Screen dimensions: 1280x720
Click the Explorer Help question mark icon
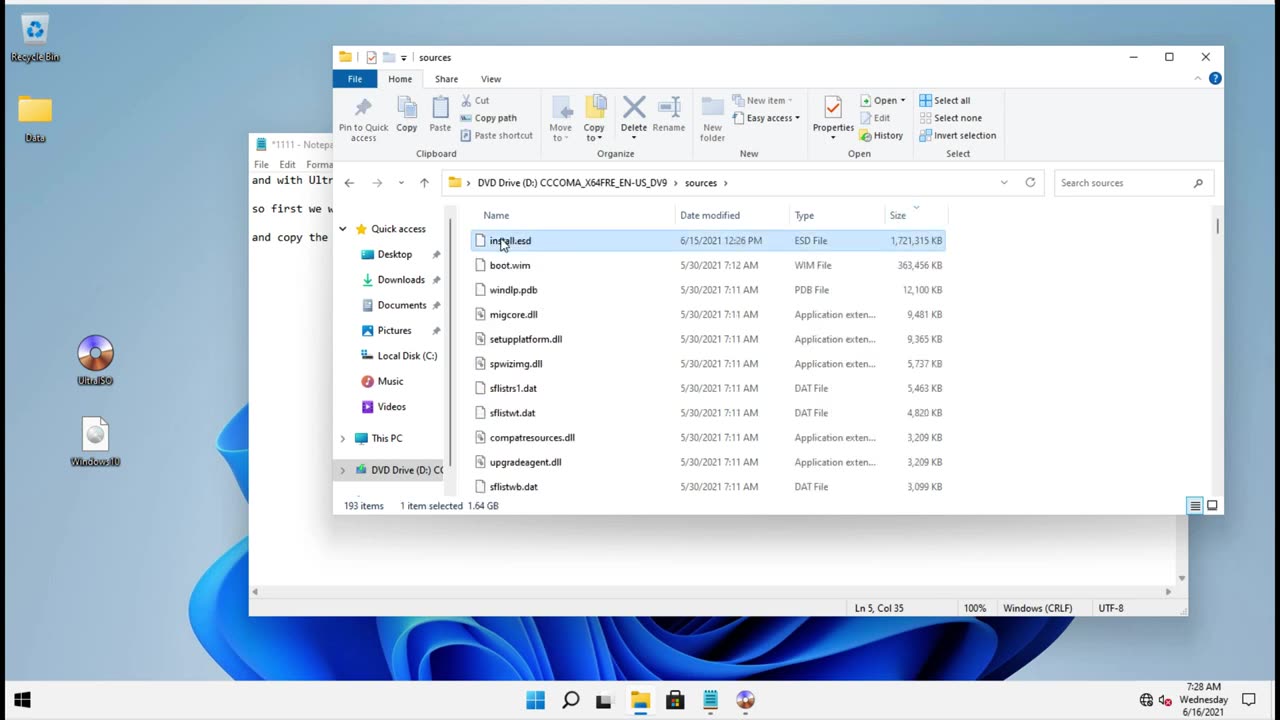pos(1215,79)
